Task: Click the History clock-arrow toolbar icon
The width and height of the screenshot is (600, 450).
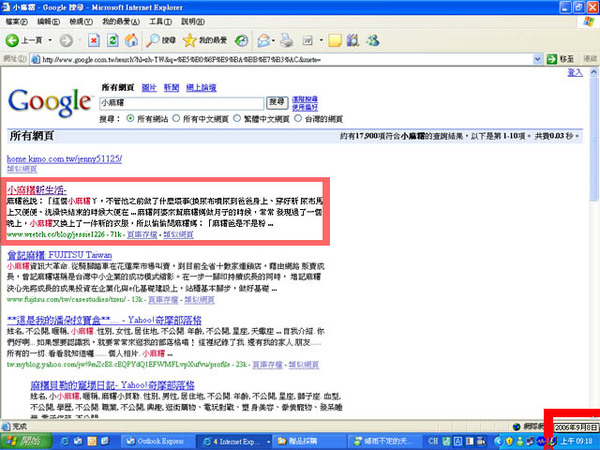Action: 241,40
